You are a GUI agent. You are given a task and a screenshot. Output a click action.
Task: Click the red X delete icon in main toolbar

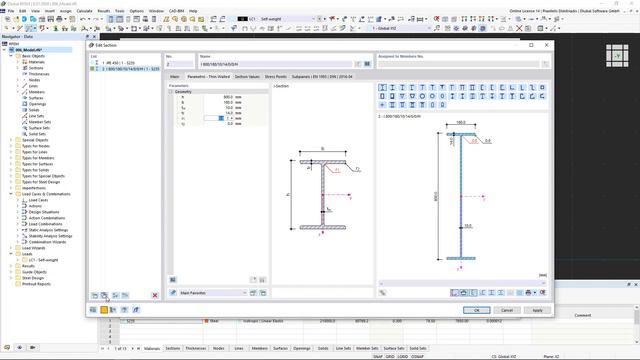point(519,28)
